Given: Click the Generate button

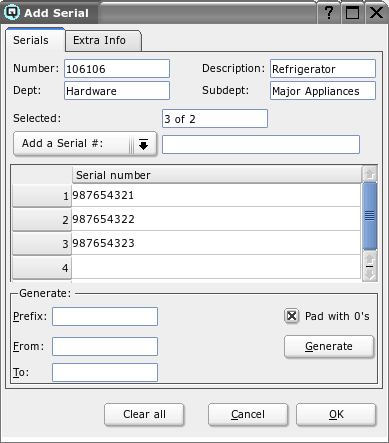Looking at the screenshot, I should coord(329,347).
